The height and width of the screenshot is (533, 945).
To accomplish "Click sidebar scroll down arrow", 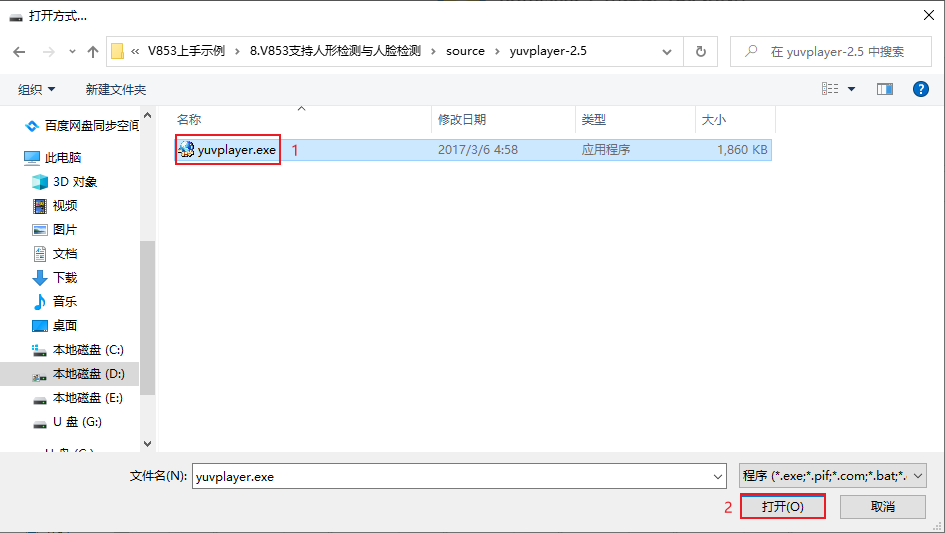I will 148,444.
